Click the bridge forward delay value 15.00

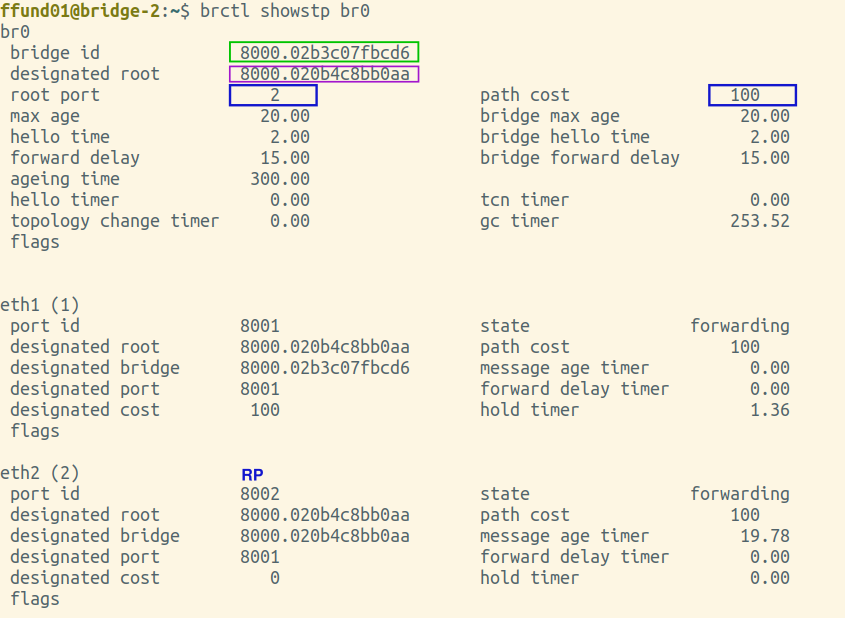pos(765,158)
